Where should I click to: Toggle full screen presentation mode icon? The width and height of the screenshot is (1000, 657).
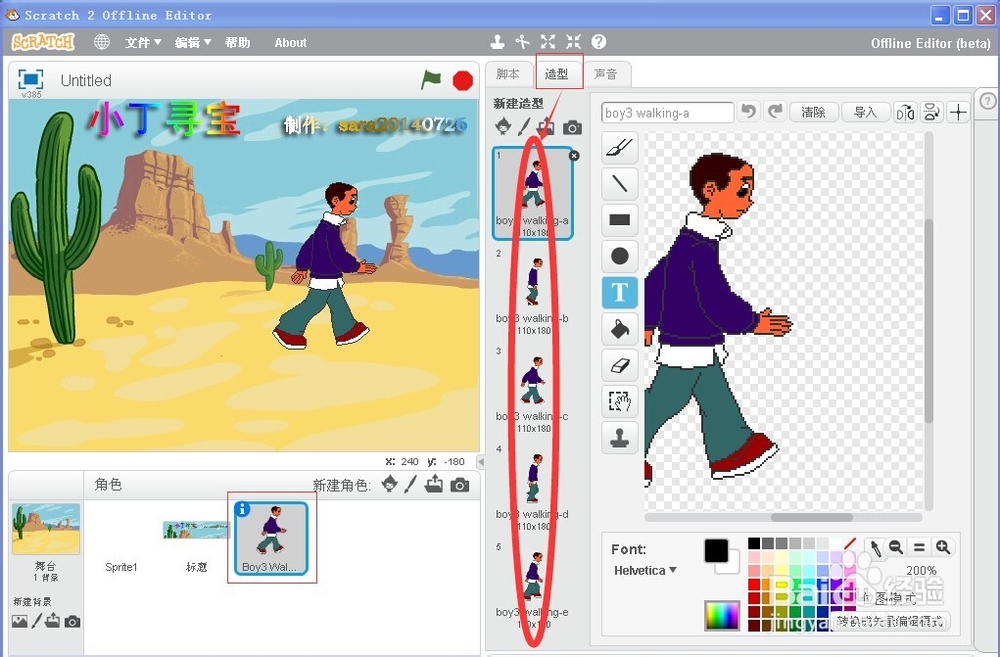pyautogui.click(x=31, y=79)
